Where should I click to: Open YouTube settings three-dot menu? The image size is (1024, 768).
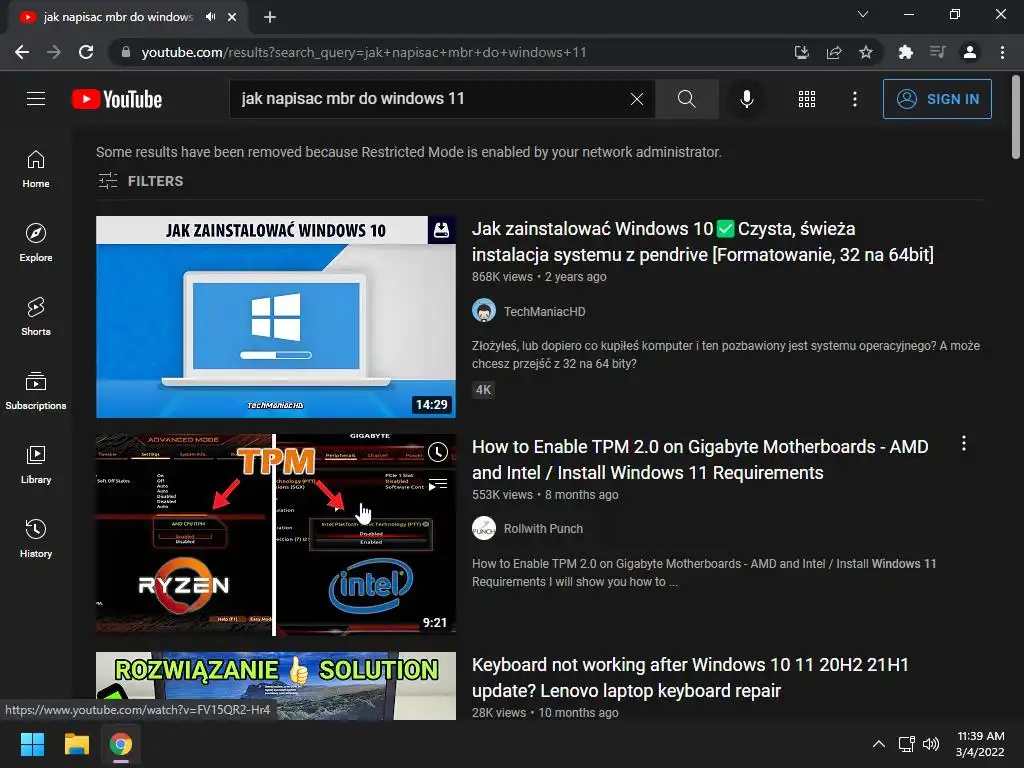pyautogui.click(x=855, y=99)
